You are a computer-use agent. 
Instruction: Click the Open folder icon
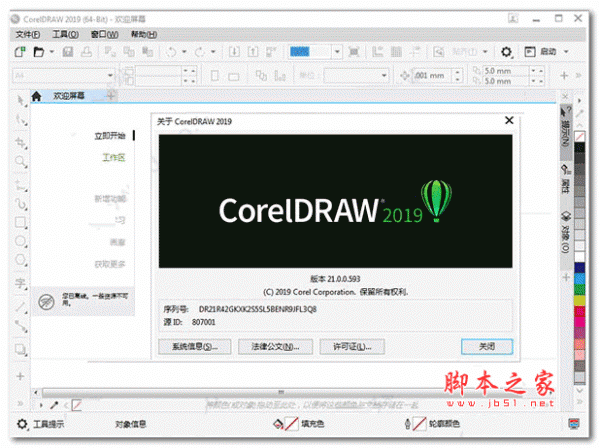[x=39, y=52]
